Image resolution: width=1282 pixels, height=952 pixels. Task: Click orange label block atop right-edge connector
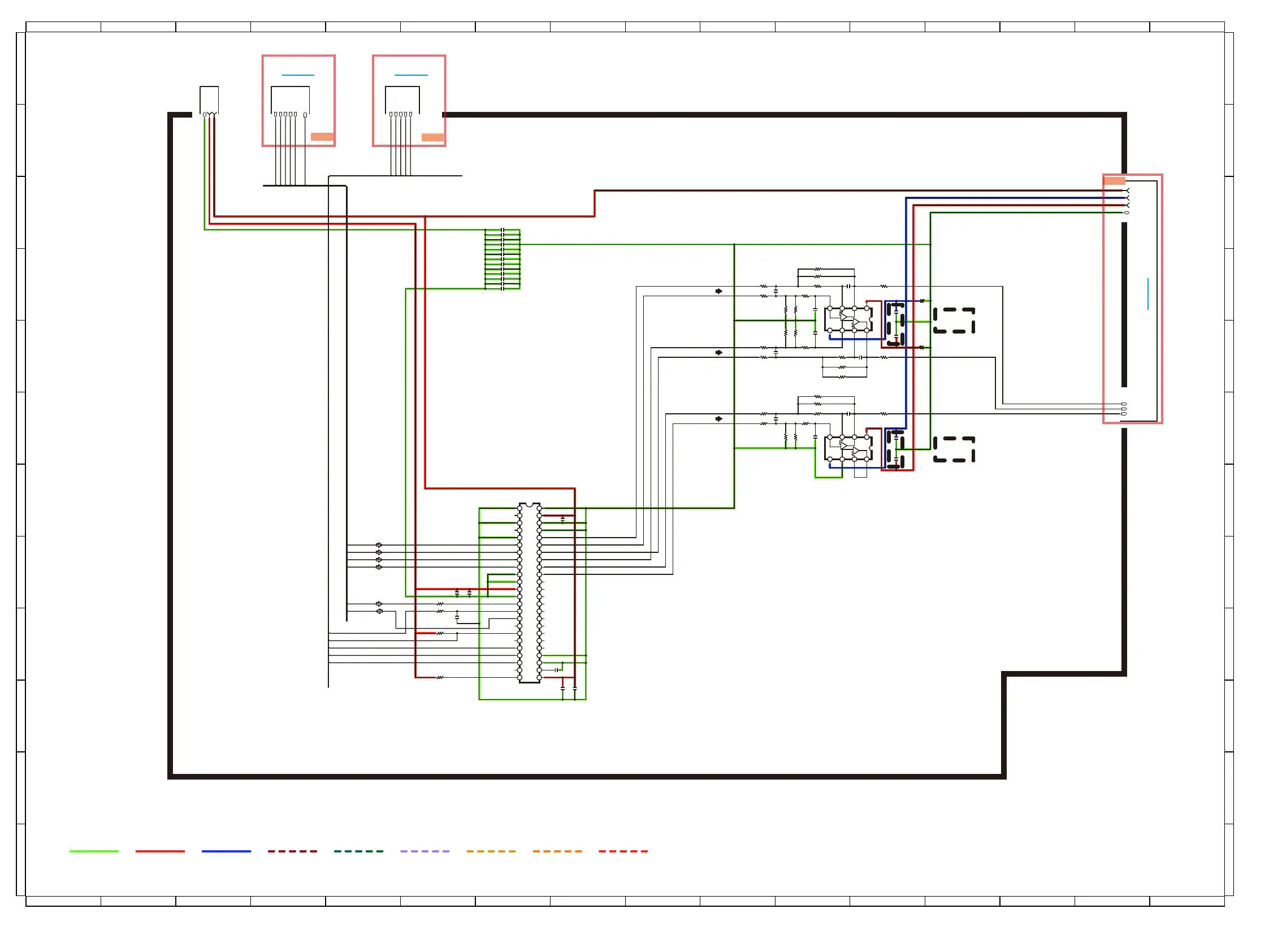click(x=1114, y=180)
